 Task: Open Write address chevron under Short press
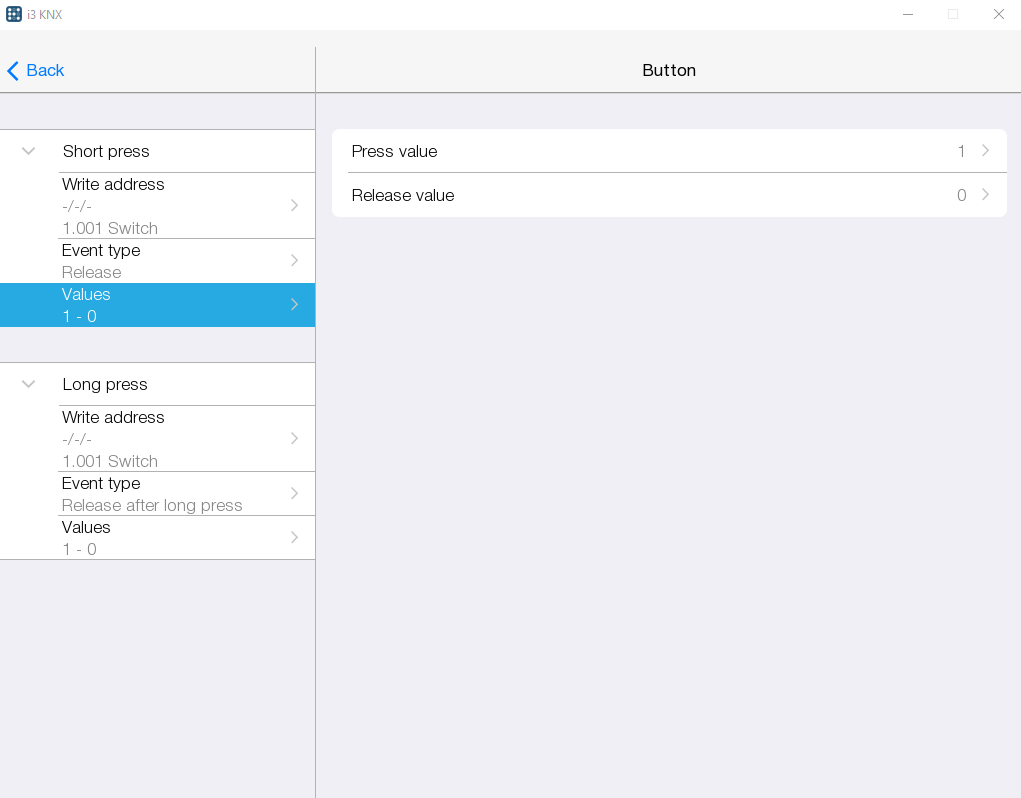(293, 205)
